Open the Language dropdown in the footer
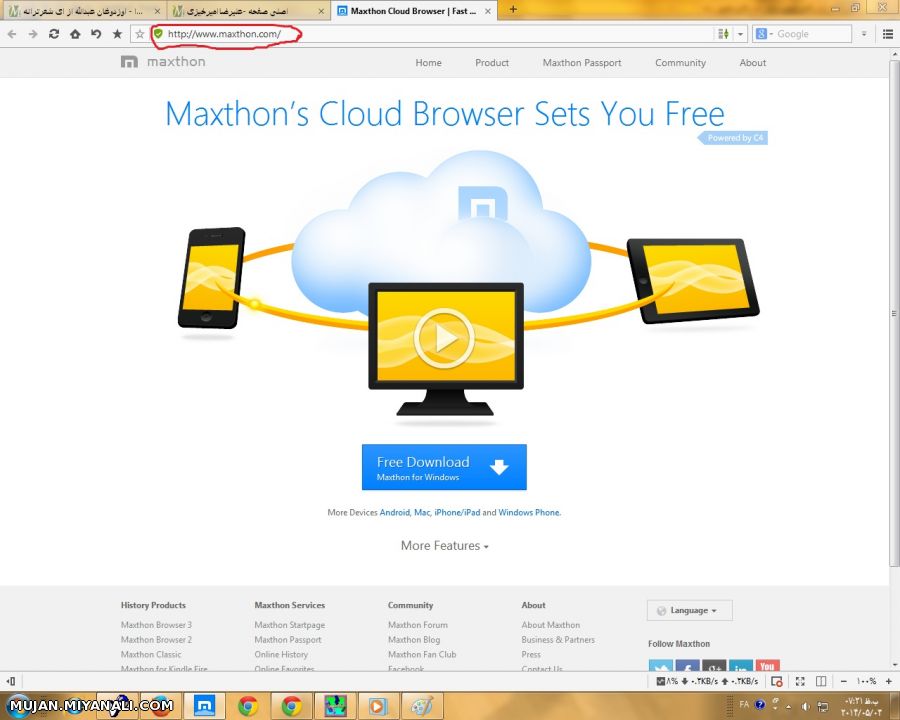Screen dimensions: 900x720 [689, 610]
